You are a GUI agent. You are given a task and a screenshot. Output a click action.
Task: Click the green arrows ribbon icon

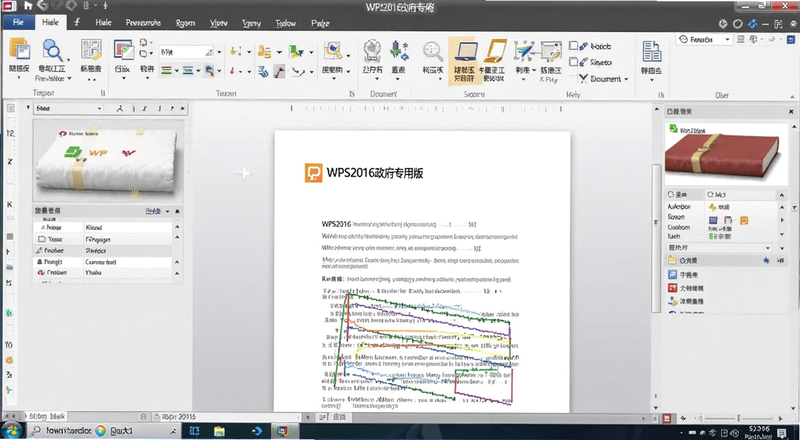(399, 51)
